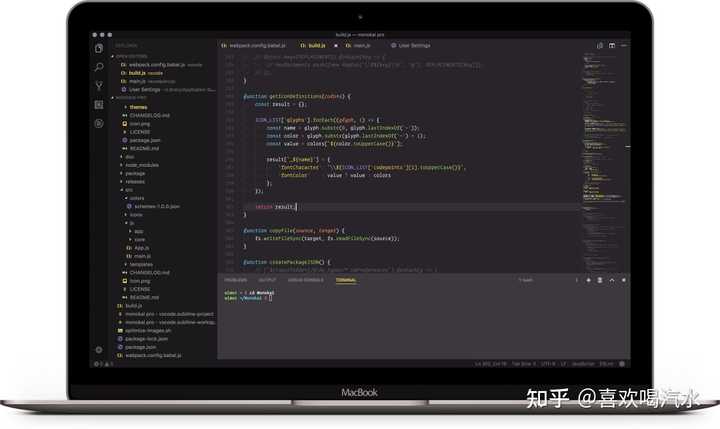The image size is (720, 429).
Task: Select User Settings in Open Editors list
Action: pyautogui.click(x=168, y=90)
